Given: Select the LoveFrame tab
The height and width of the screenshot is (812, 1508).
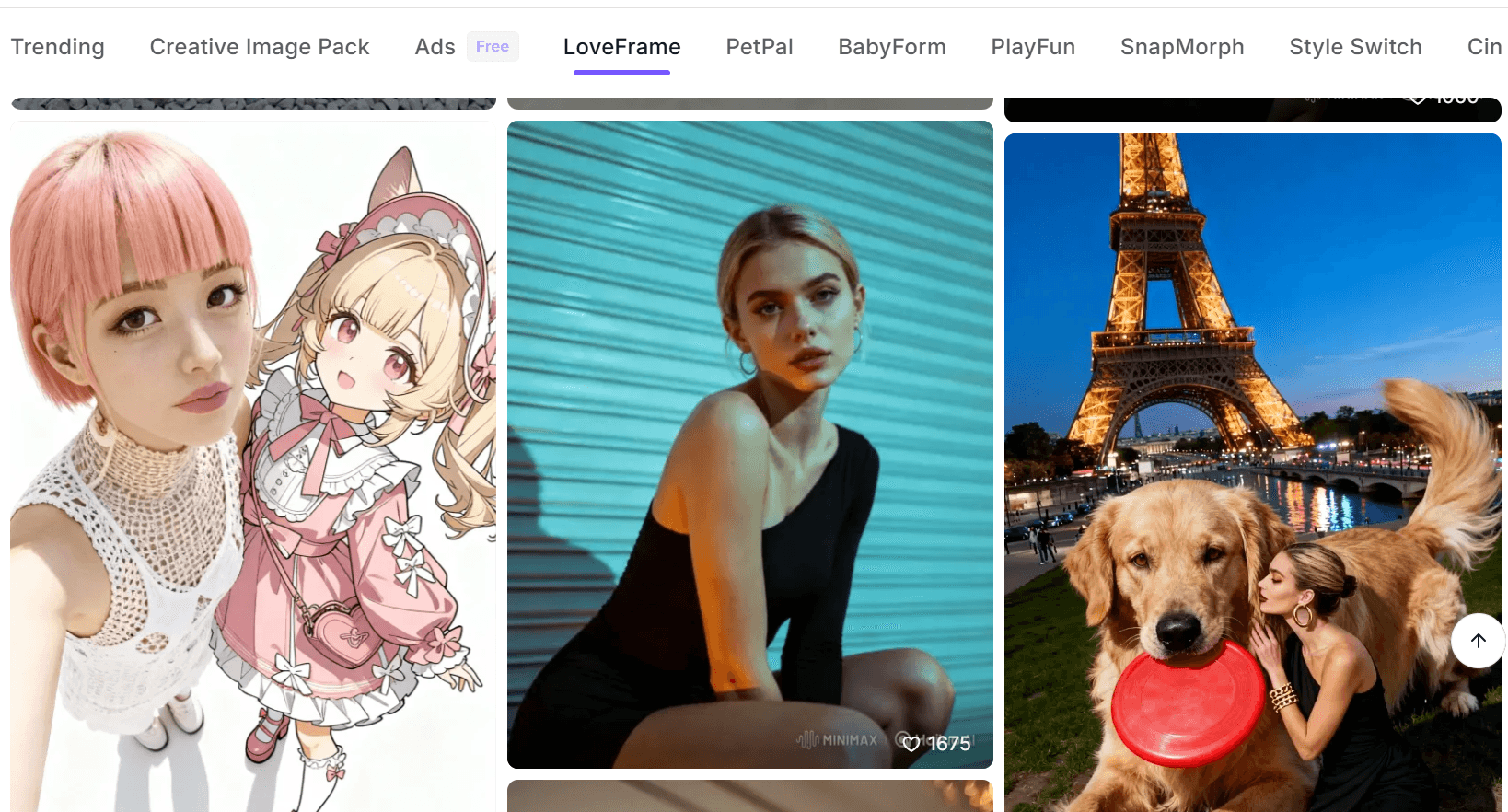Looking at the screenshot, I should pyautogui.click(x=621, y=47).
